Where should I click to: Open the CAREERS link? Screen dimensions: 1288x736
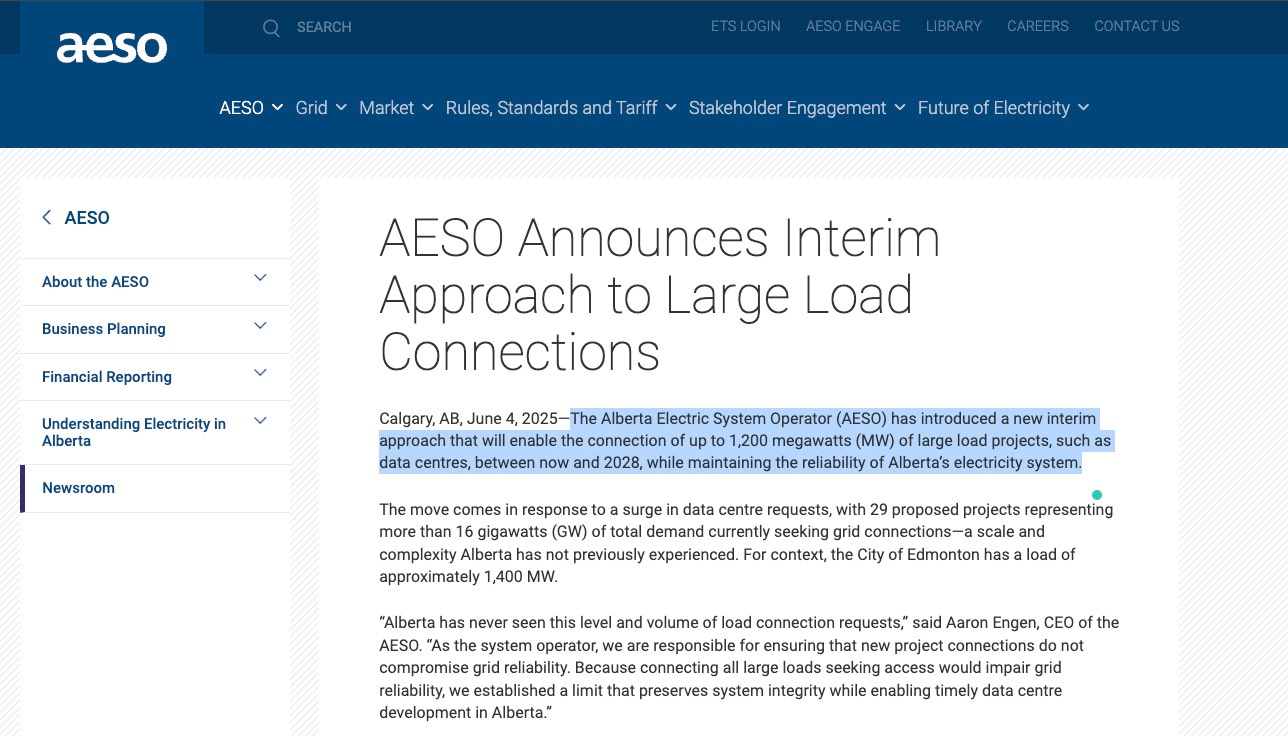point(1038,26)
